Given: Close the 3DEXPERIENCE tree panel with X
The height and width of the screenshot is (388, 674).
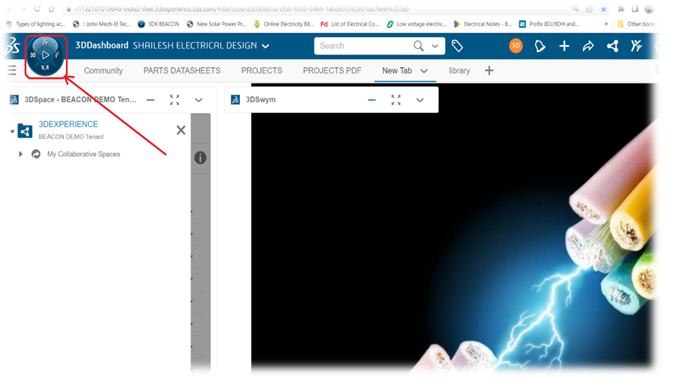Looking at the screenshot, I should [x=181, y=130].
